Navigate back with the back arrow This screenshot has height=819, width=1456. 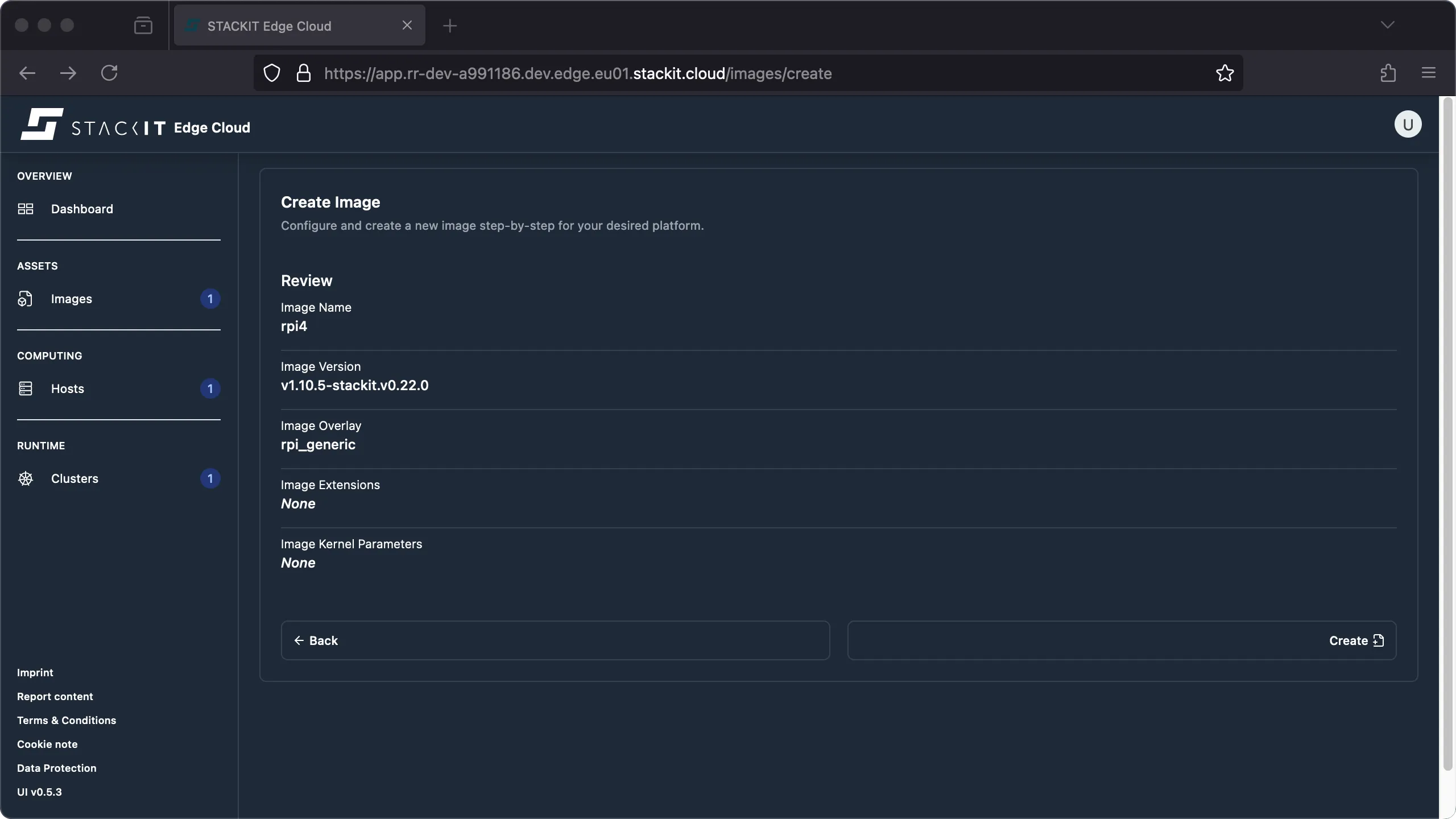tap(26, 73)
